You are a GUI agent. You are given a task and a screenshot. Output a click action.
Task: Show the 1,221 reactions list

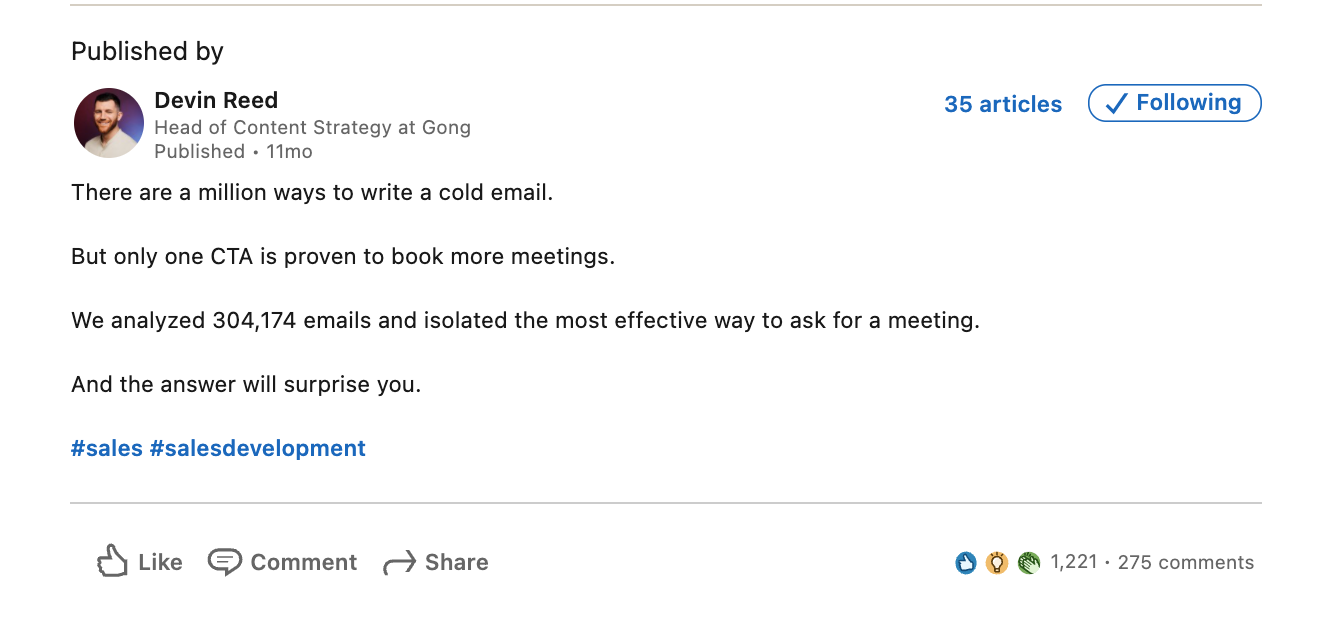(1074, 562)
